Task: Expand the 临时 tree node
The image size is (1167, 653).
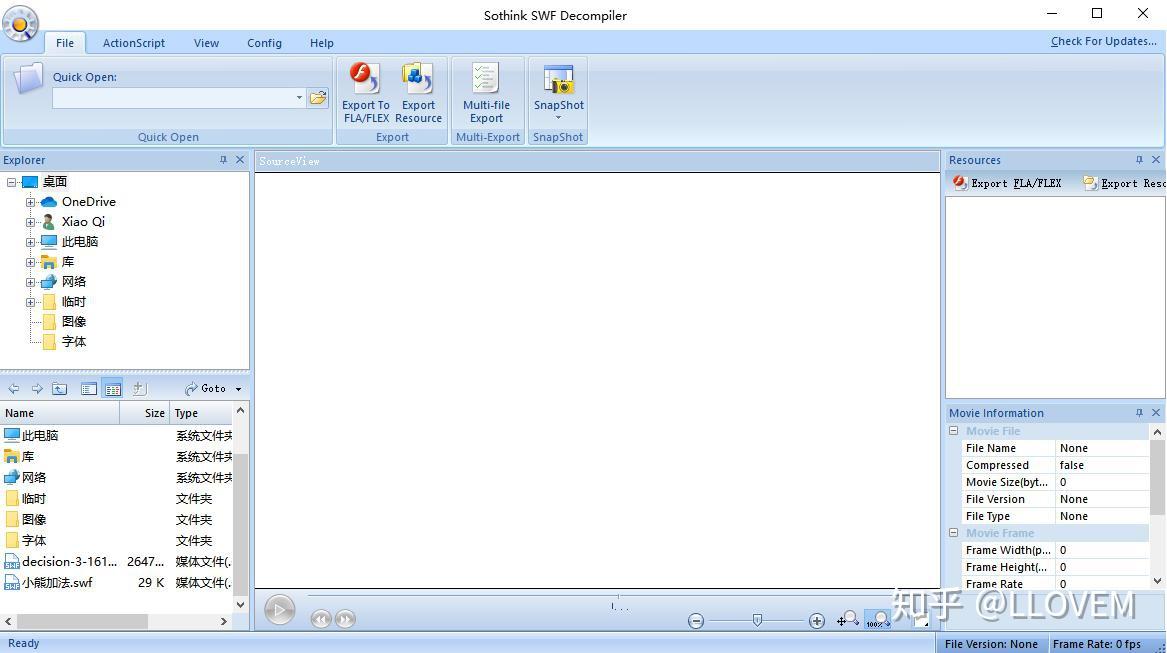Action: click(31, 302)
